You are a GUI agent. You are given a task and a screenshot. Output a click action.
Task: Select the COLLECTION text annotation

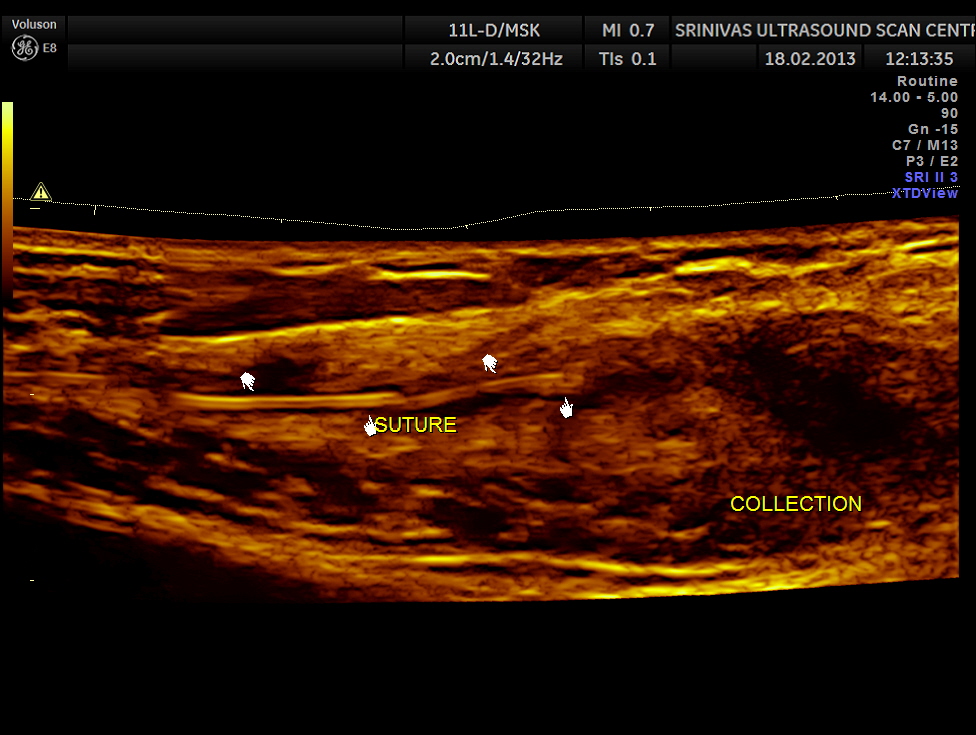(x=795, y=504)
